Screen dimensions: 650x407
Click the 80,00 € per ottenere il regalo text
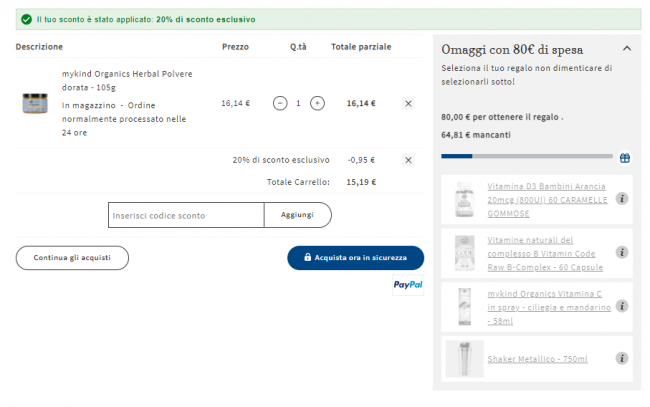[x=502, y=117]
